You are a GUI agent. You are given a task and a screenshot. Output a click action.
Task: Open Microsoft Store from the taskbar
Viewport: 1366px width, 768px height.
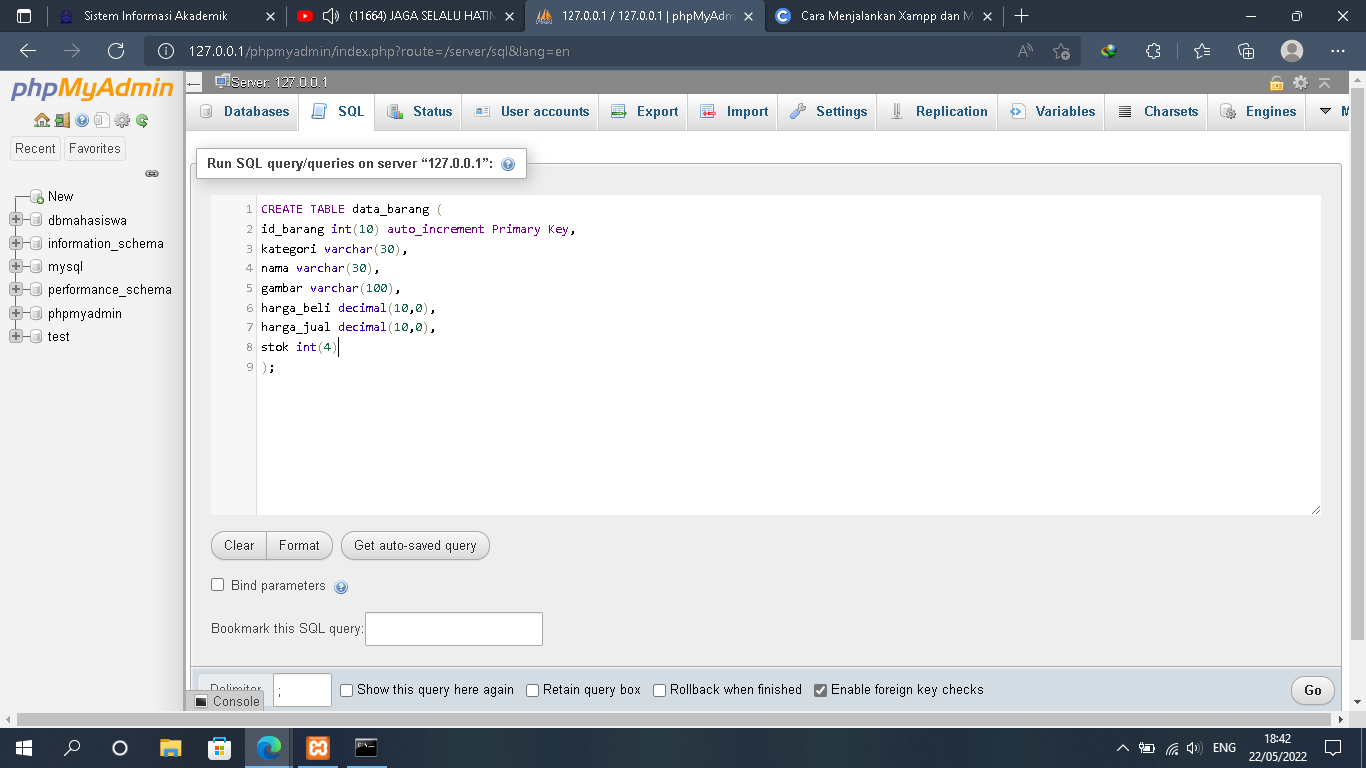tap(219, 747)
